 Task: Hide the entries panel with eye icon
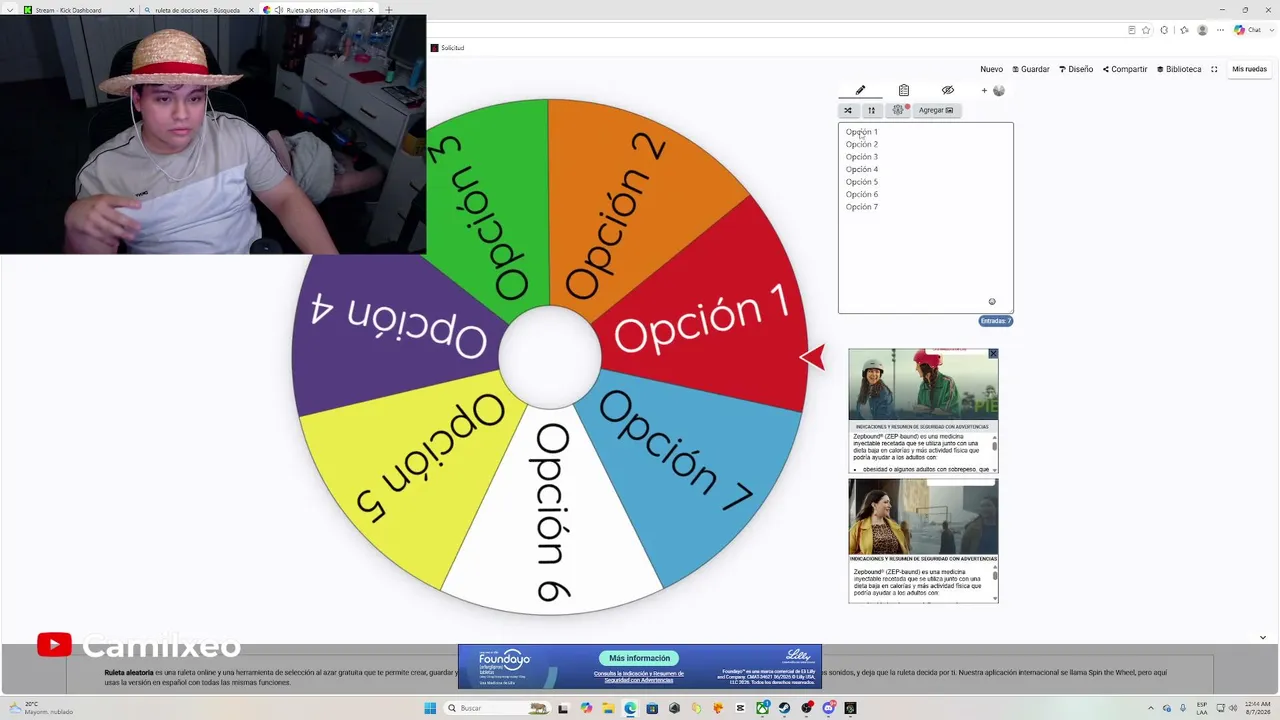948,90
